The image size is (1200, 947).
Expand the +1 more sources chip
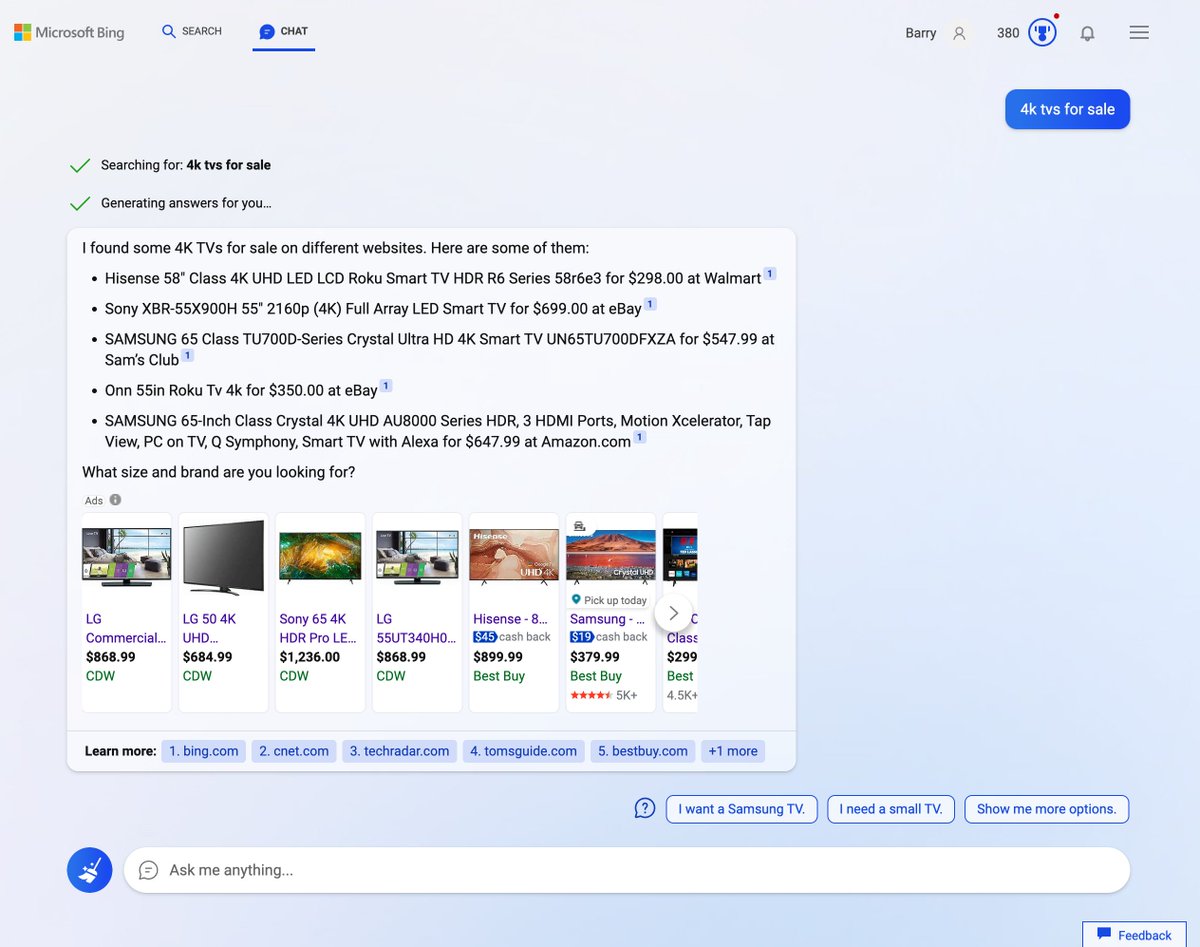(733, 750)
